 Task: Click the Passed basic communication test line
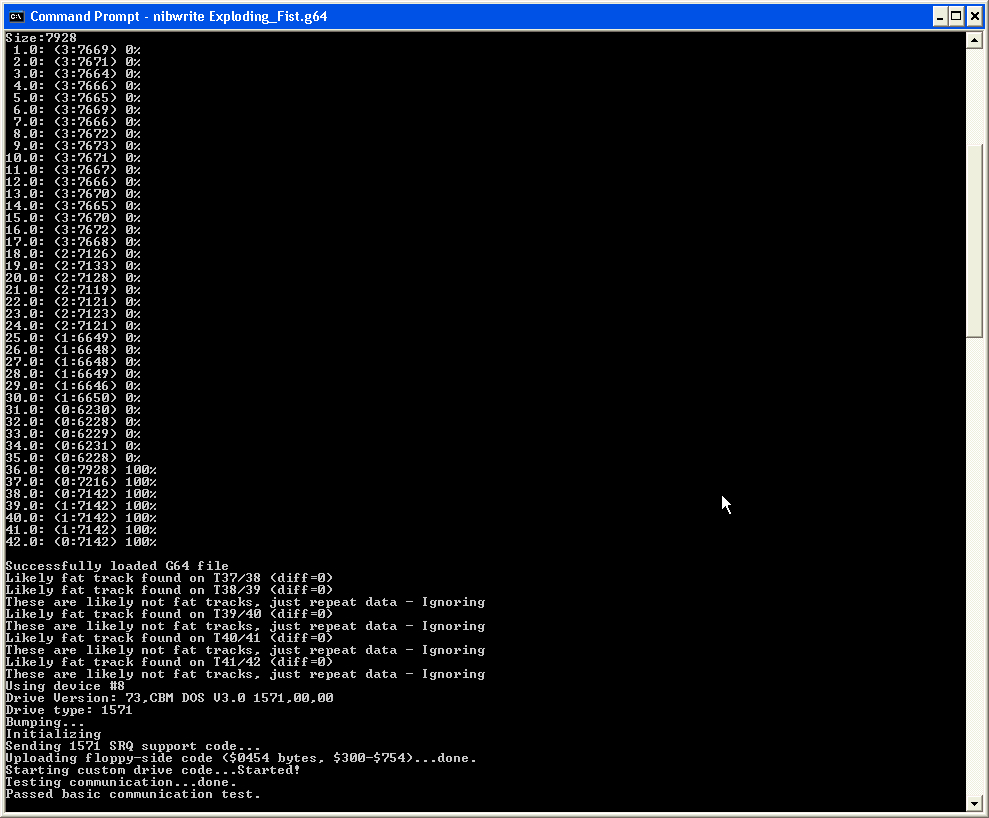point(132,794)
